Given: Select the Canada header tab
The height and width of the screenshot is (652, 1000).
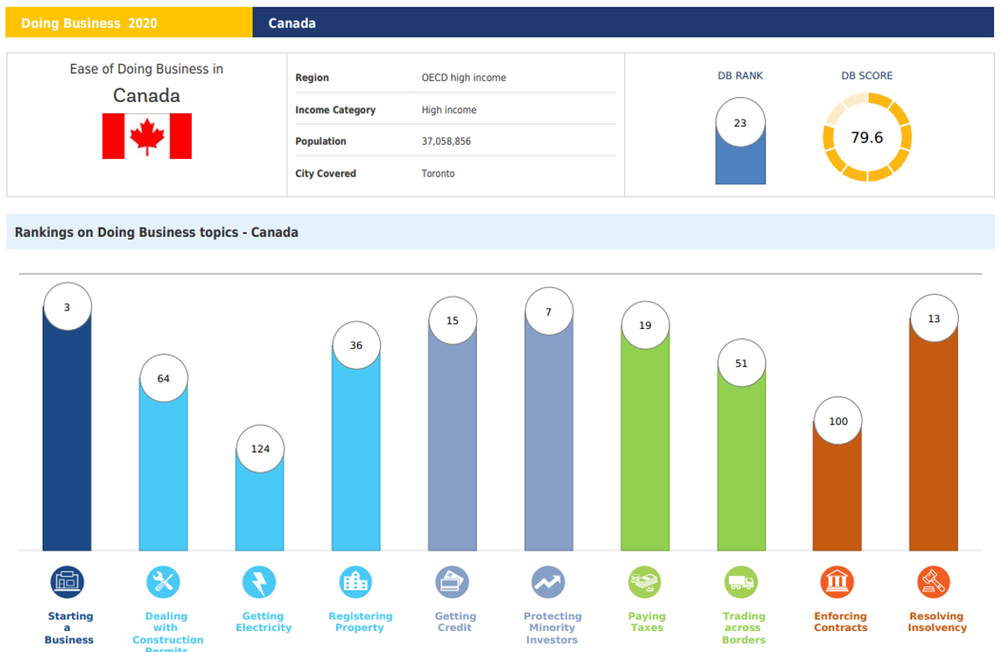Looking at the screenshot, I should click(x=292, y=23).
